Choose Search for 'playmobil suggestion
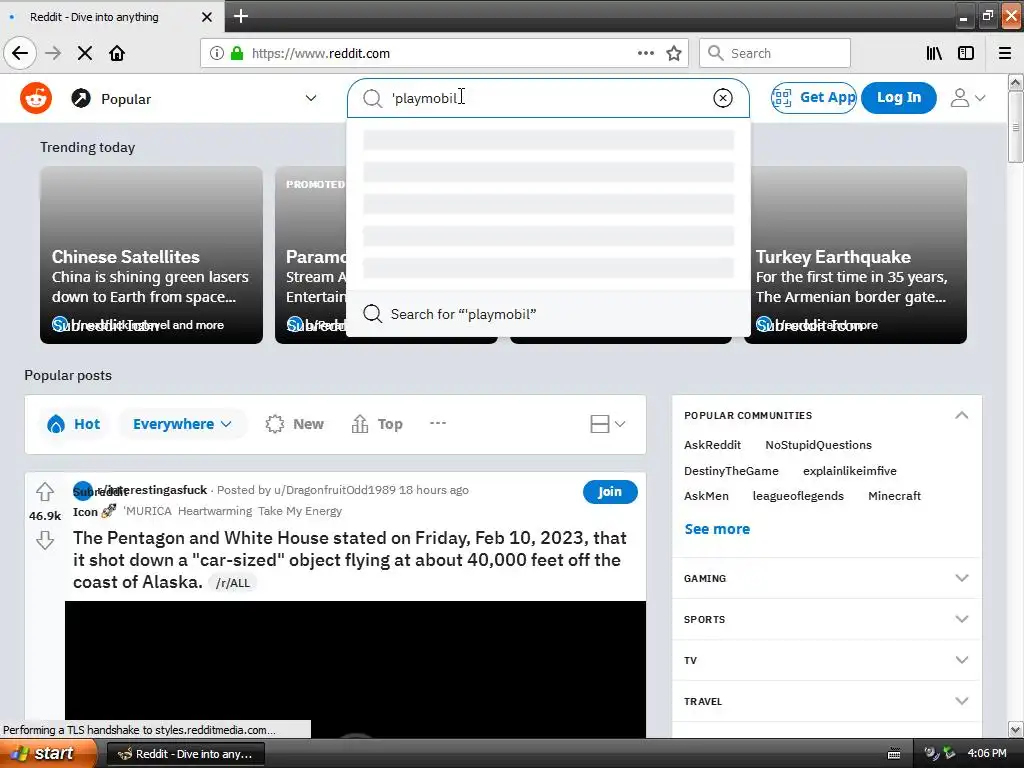This screenshot has height=768, width=1024. (x=549, y=314)
